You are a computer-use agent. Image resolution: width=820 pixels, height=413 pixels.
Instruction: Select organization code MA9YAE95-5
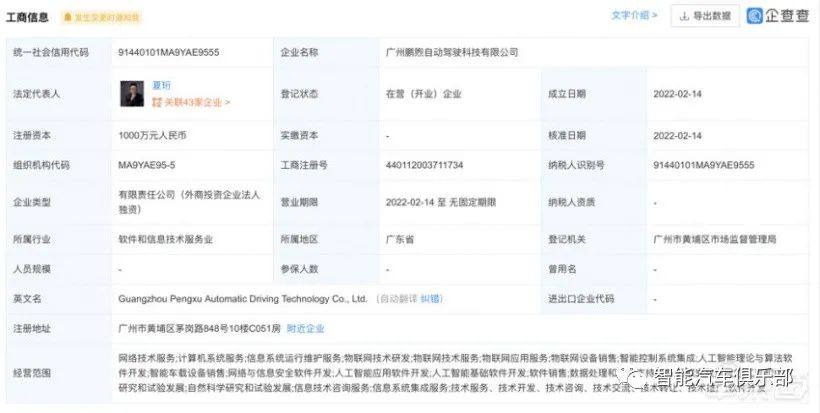click(147, 165)
